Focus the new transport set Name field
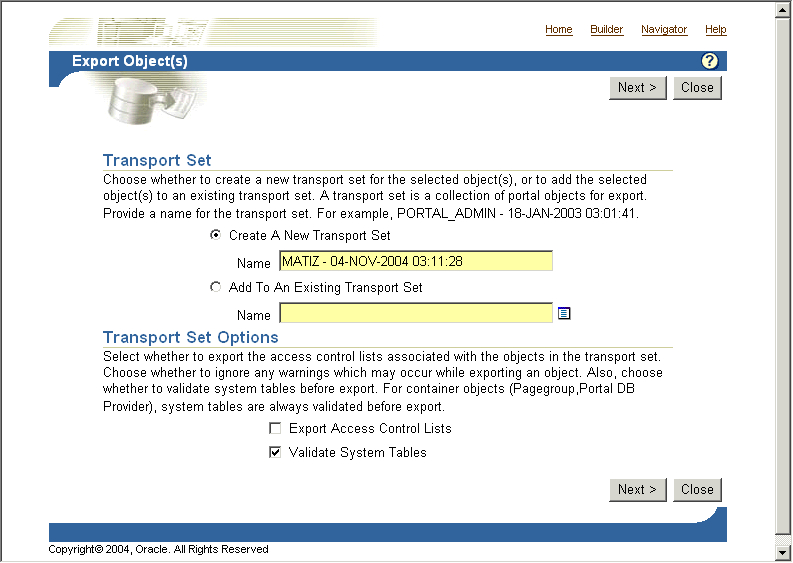793x563 pixels. tap(416, 261)
